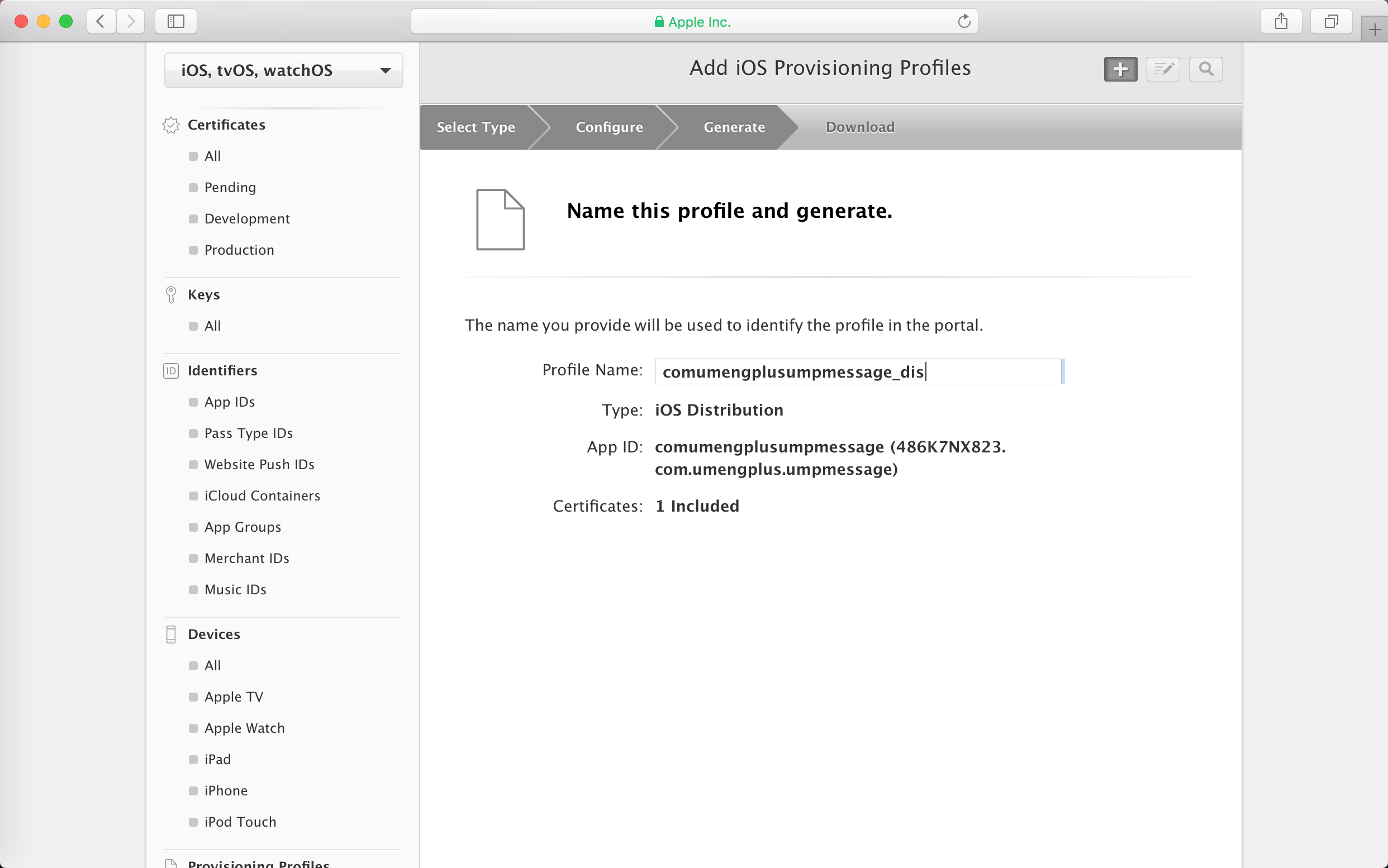This screenshot has height=868, width=1388.
Task: Open Development certificates
Action: pos(247,219)
